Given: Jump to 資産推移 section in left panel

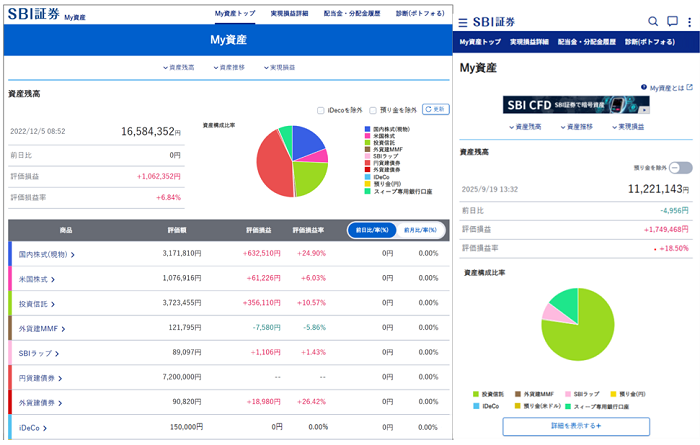Looking at the screenshot, I should (229, 67).
